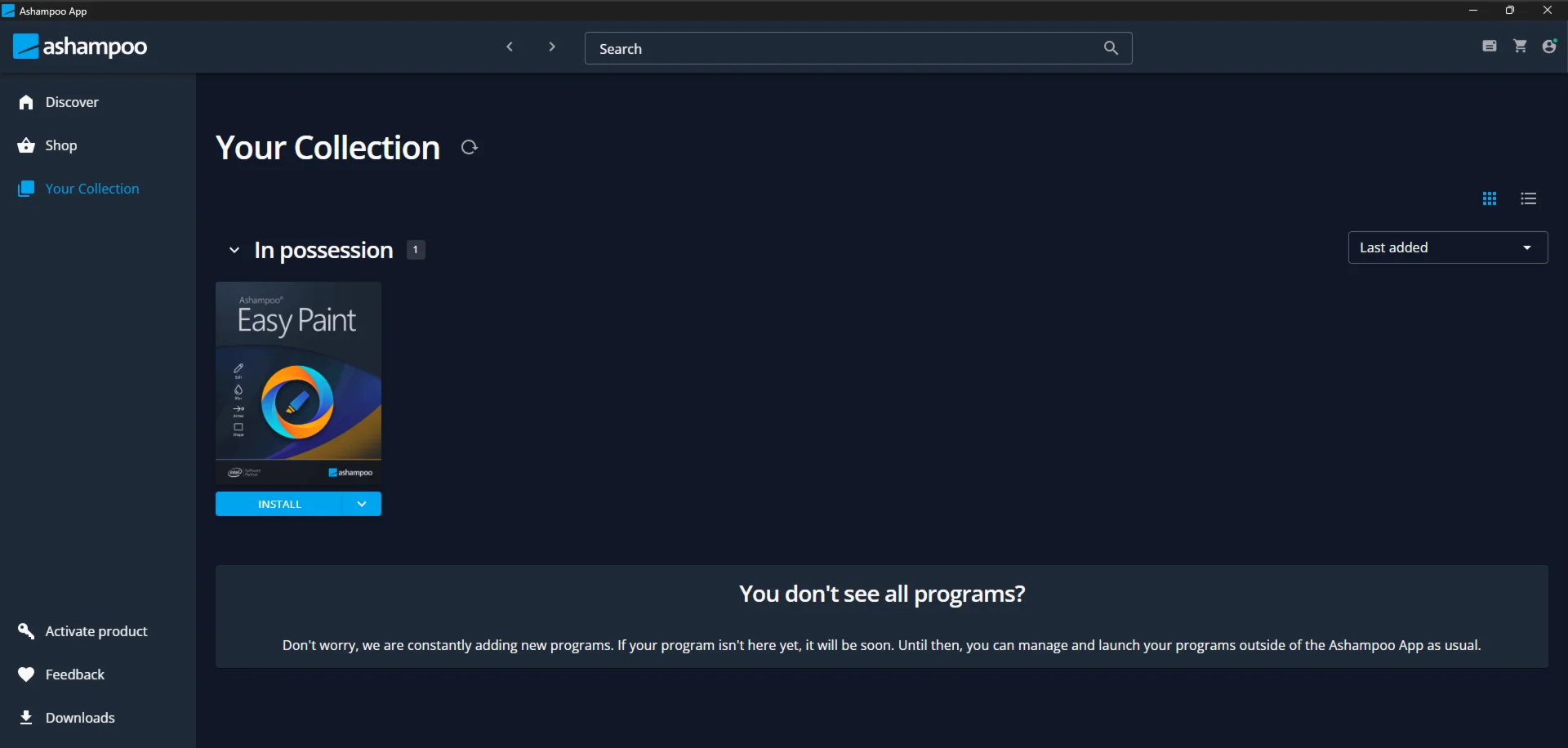Restore down the Ashampoo App window
This screenshot has width=1568, height=748.
(1510, 11)
